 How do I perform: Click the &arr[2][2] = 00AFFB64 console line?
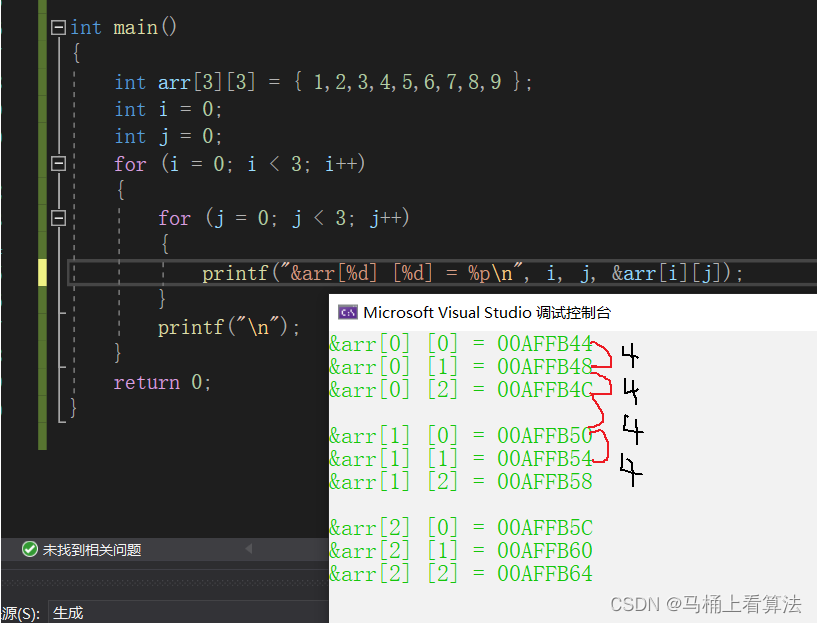tap(460, 573)
